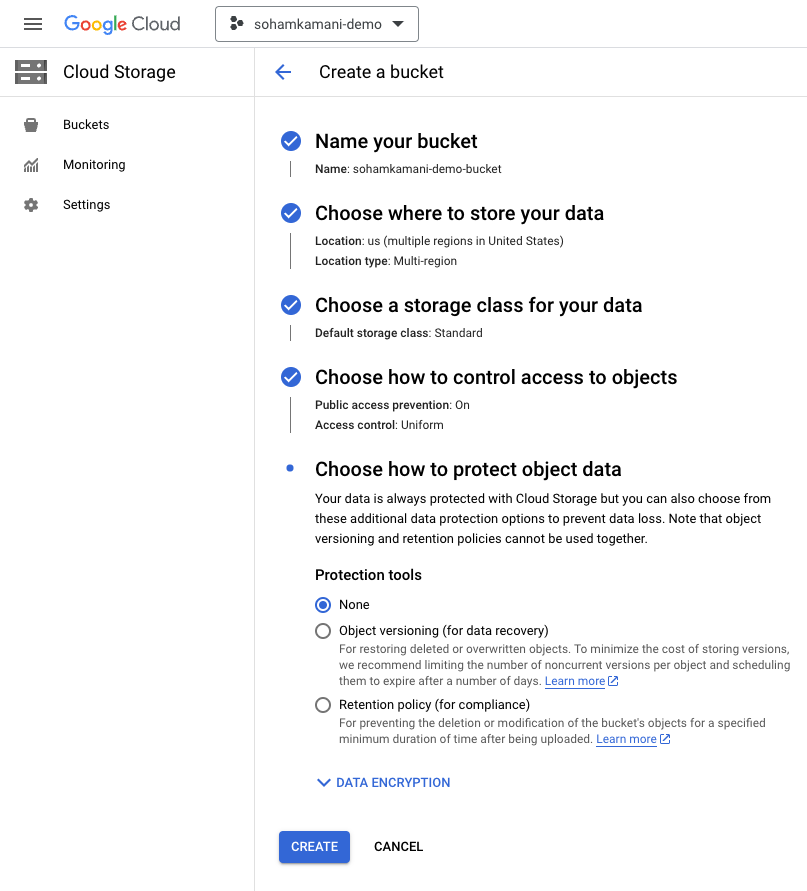The width and height of the screenshot is (807, 891).
Task: Open the sohamkamani-demo project dropdown
Action: click(316, 24)
